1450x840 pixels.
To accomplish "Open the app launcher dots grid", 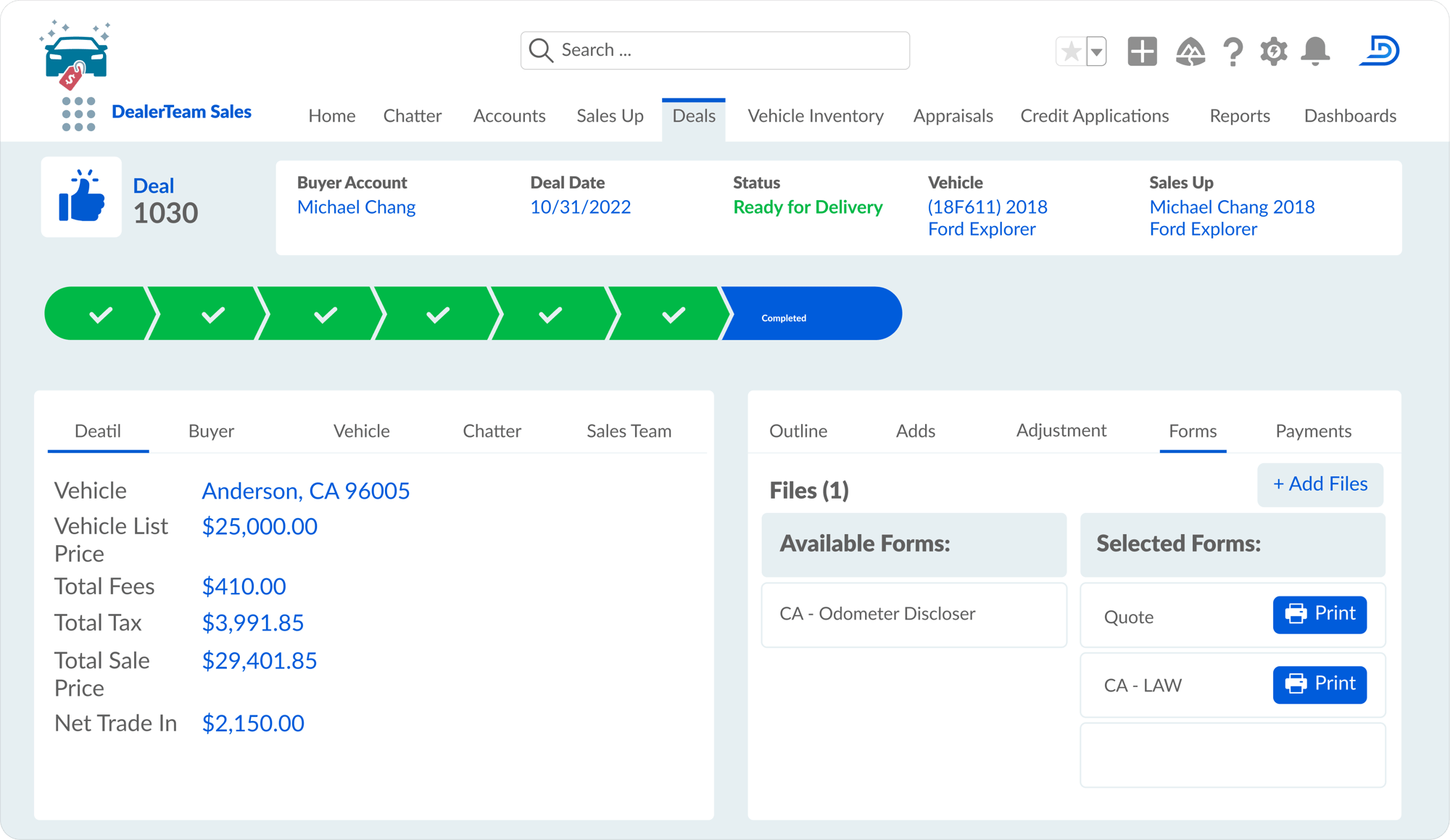I will click(78, 115).
